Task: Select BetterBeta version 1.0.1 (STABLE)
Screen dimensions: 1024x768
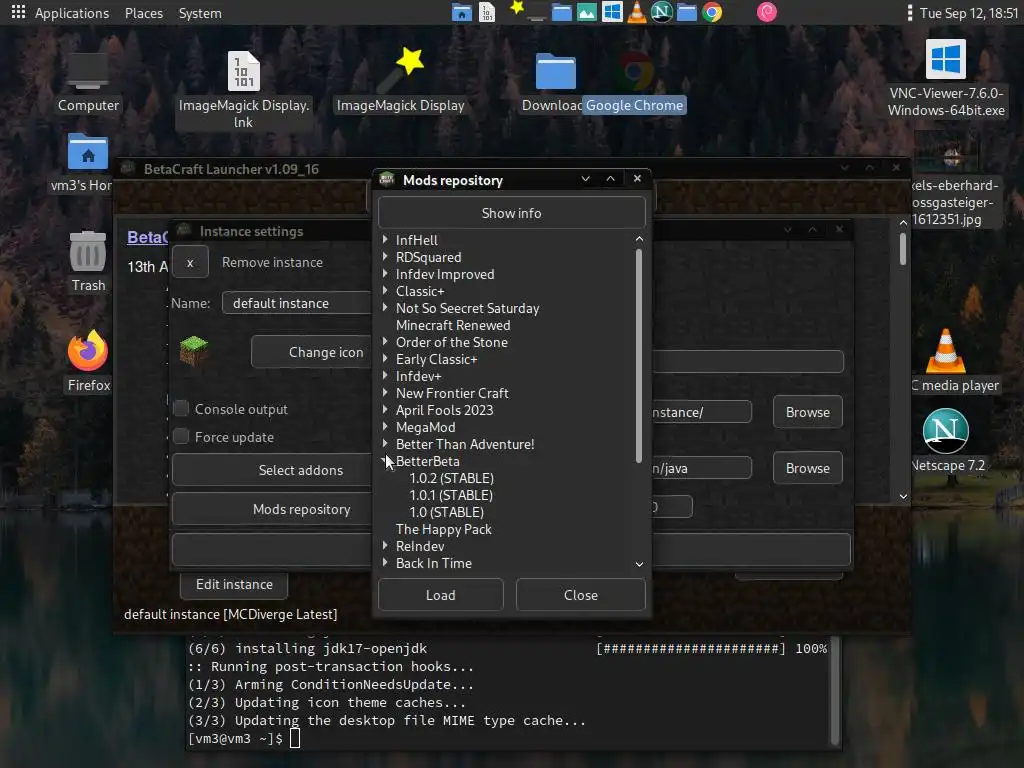Action: point(451,495)
